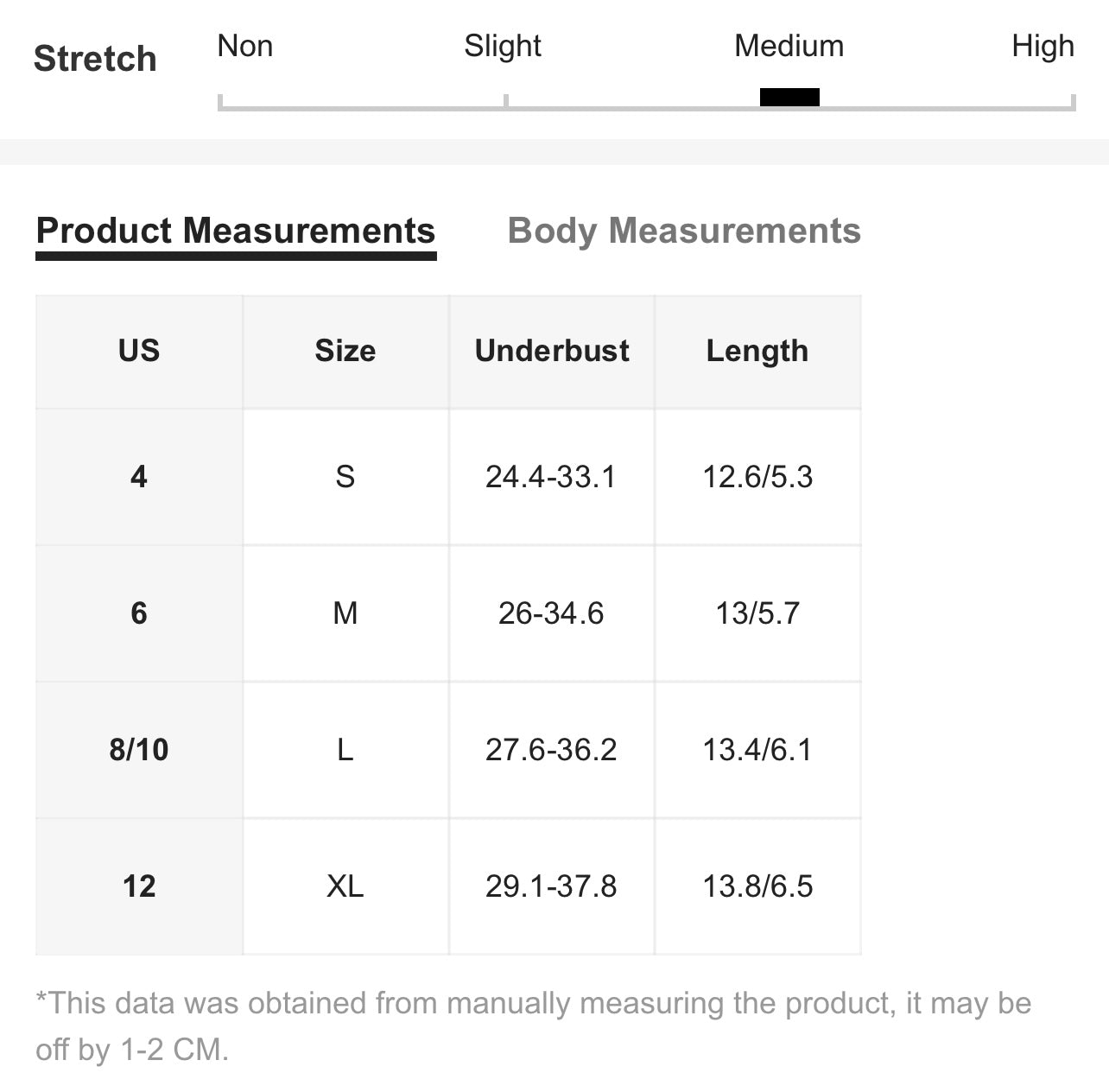Image resolution: width=1109 pixels, height=1092 pixels.
Task: Click the 13.8/6.5 length value
Action: pyautogui.click(x=757, y=886)
